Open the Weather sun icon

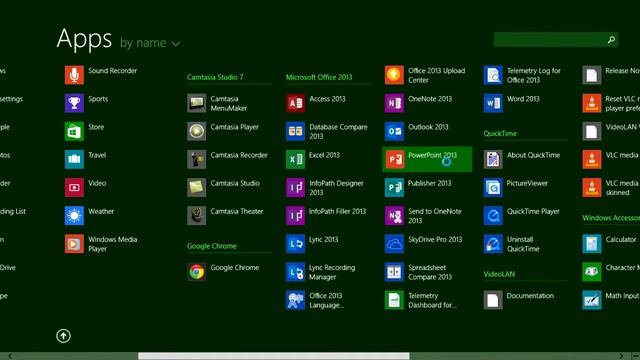tap(74, 216)
